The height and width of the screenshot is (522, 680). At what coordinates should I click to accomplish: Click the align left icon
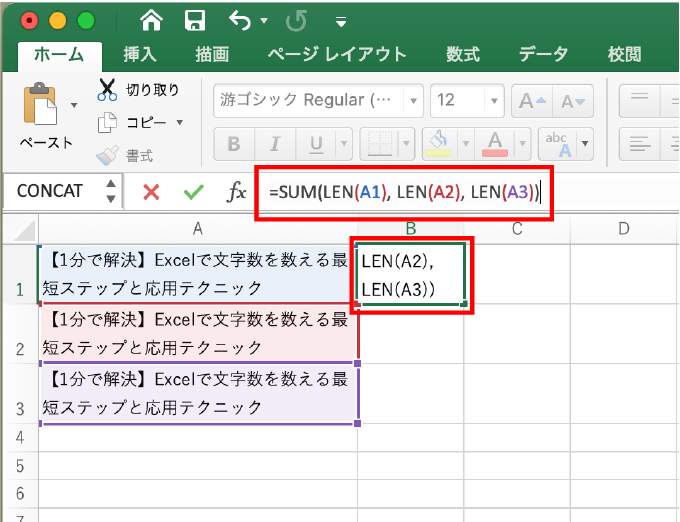pyautogui.click(x=640, y=144)
